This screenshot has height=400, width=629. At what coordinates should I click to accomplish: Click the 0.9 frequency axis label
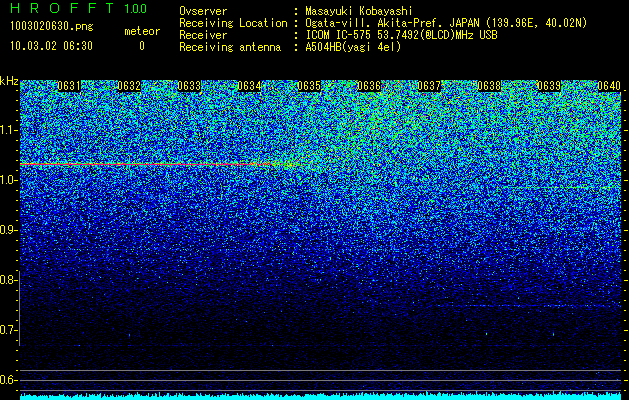(9, 230)
